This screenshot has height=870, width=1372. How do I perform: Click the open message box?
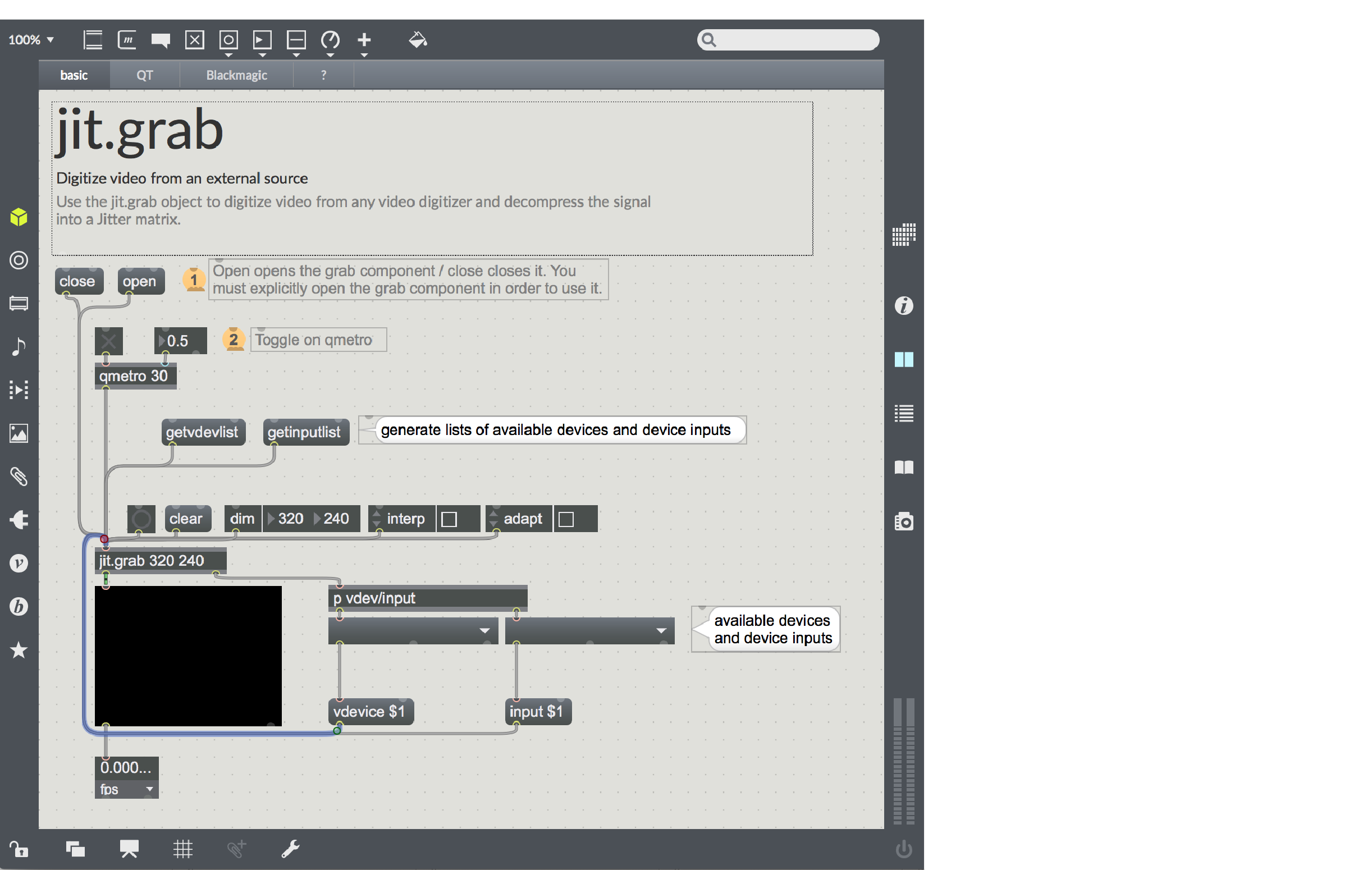pyautogui.click(x=141, y=281)
